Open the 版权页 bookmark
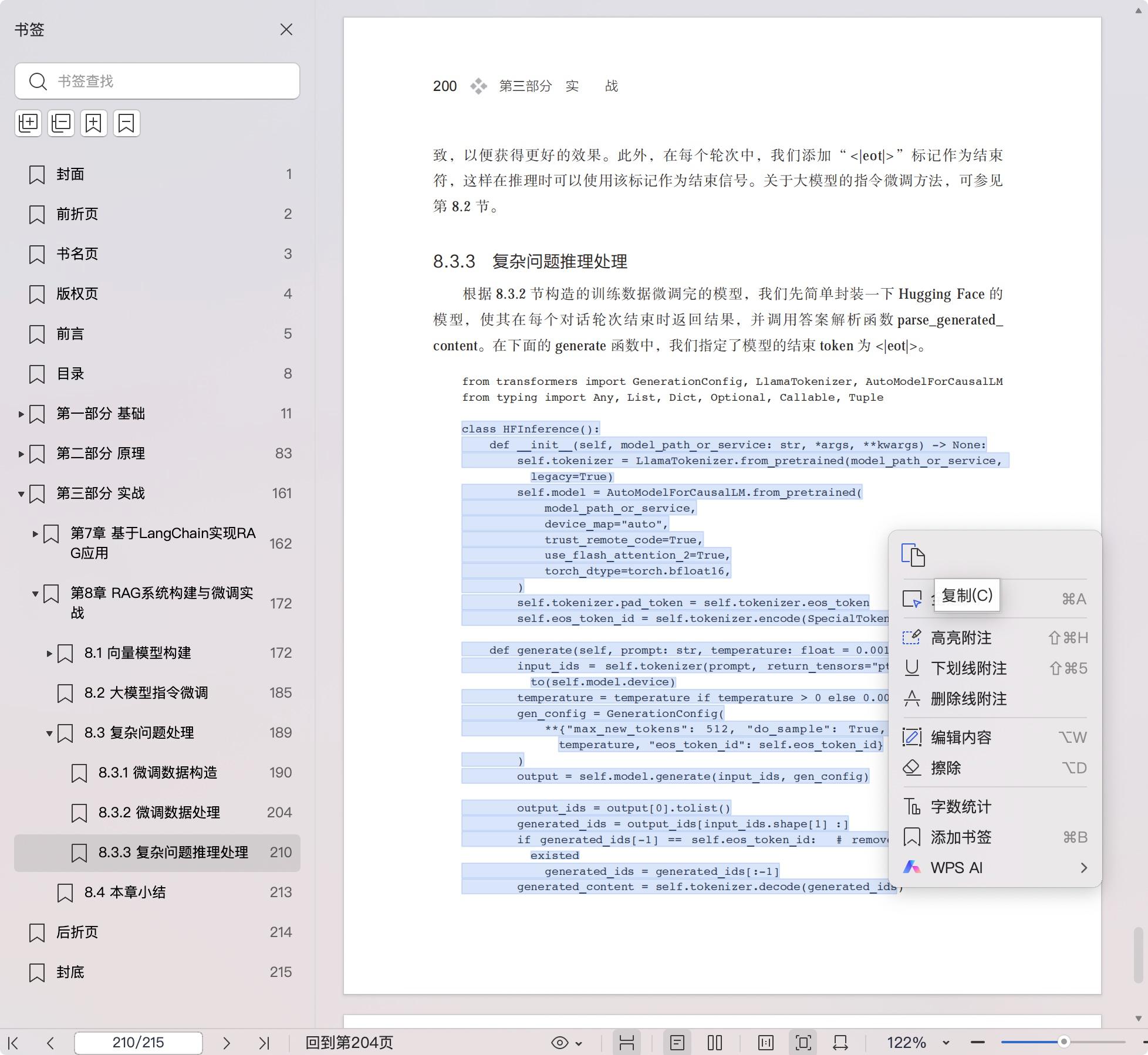The width and height of the screenshot is (1148, 1055). click(x=157, y=294)
